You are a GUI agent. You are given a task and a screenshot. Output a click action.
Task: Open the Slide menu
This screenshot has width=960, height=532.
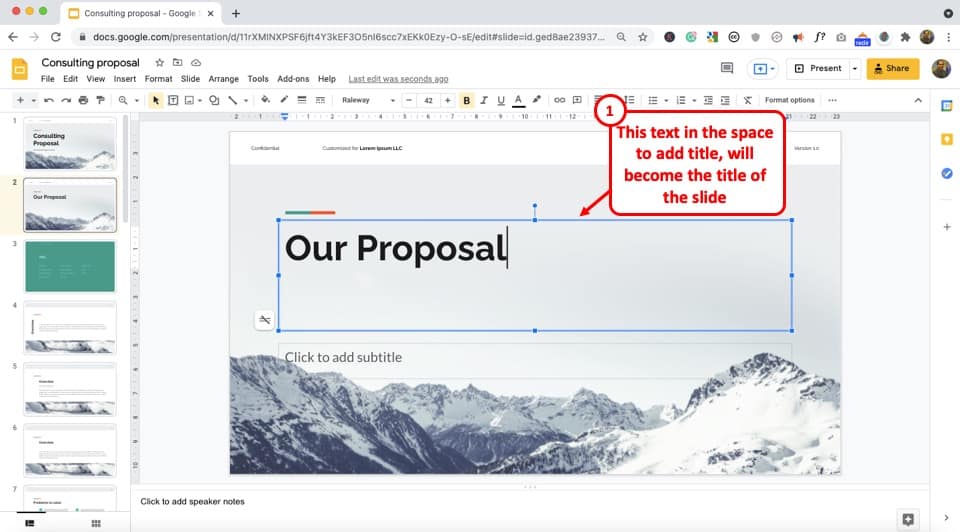tap(190, 79)
